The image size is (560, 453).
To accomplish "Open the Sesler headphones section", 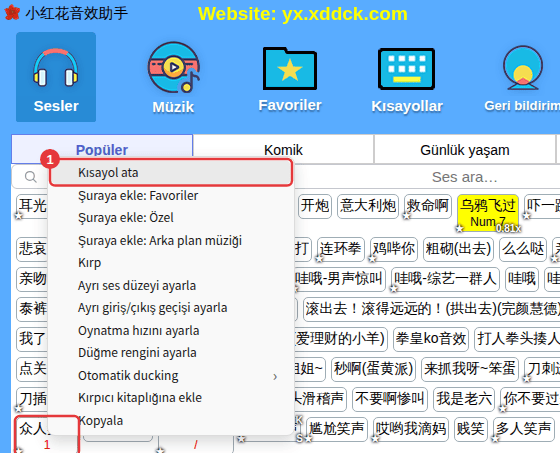I will pyautogui.click(x=56, y=77).
